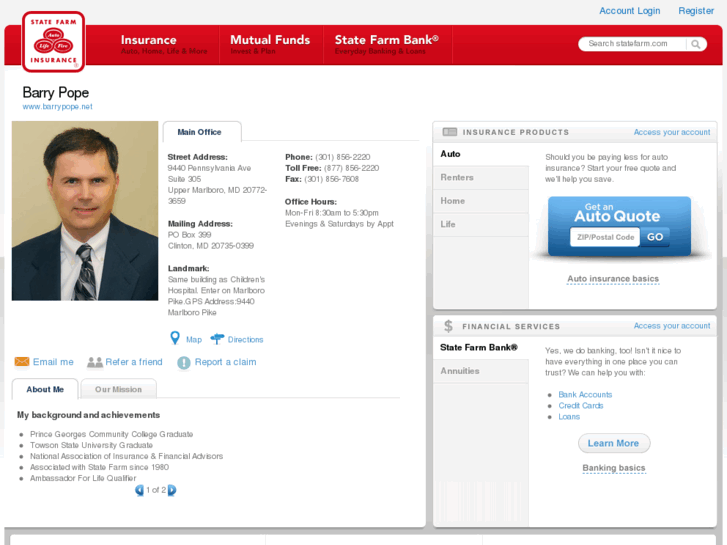Click the Insurance Products card icon

click(449, 132)
